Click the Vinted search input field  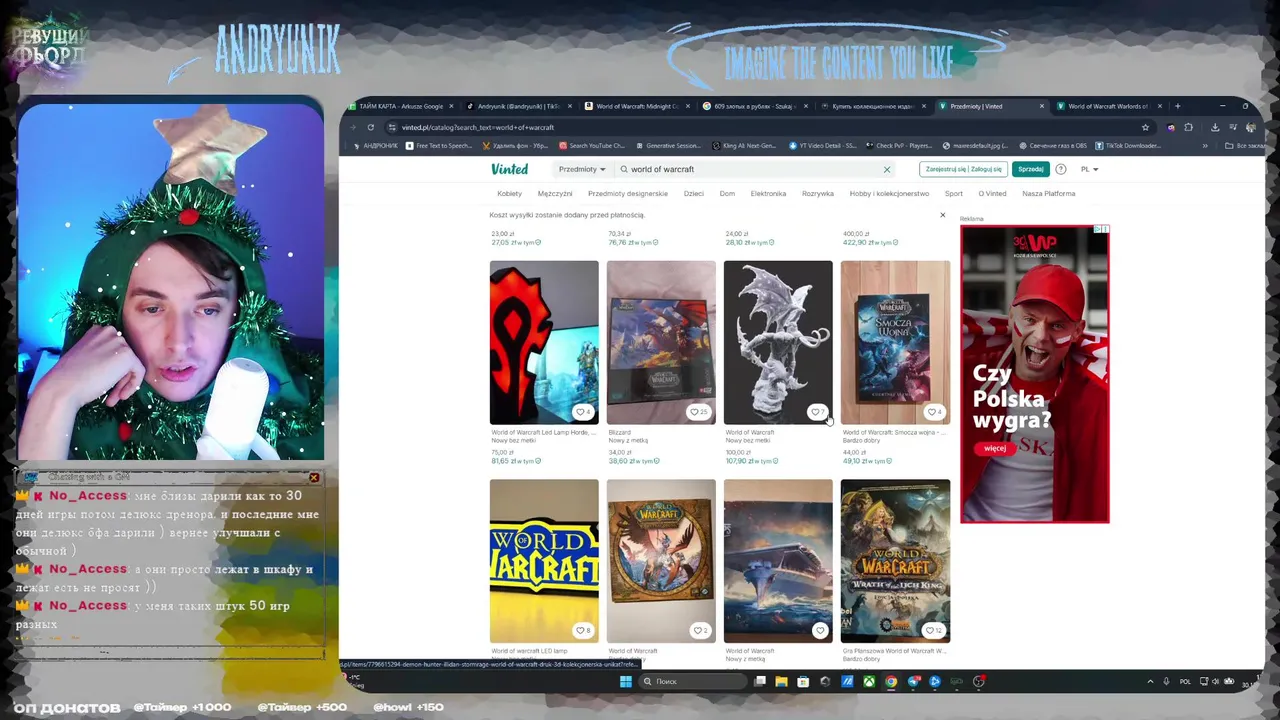[x=755, y=170]
